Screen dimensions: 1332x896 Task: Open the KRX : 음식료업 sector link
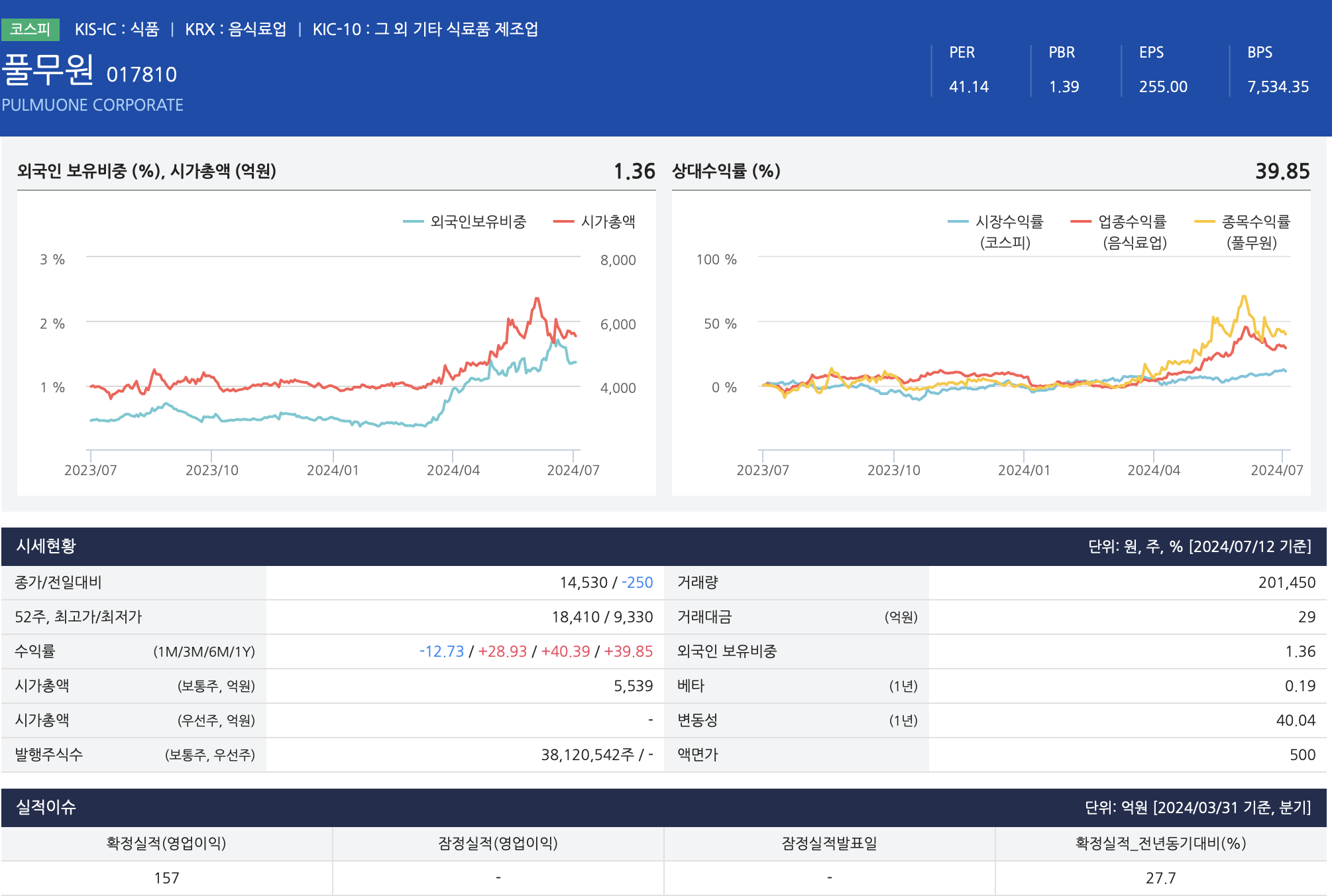click(x=235, y=29)
